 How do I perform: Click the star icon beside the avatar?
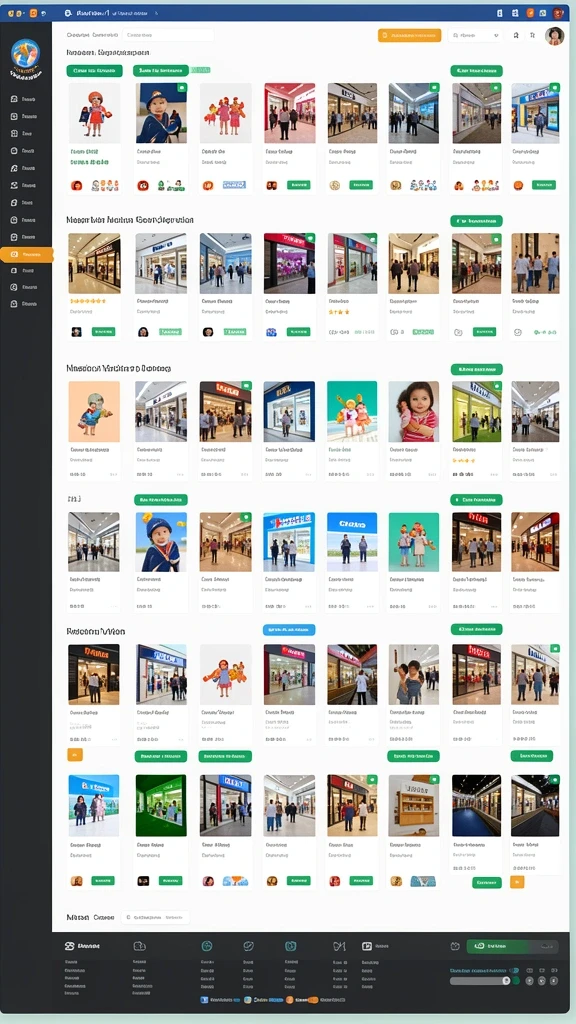533,35
